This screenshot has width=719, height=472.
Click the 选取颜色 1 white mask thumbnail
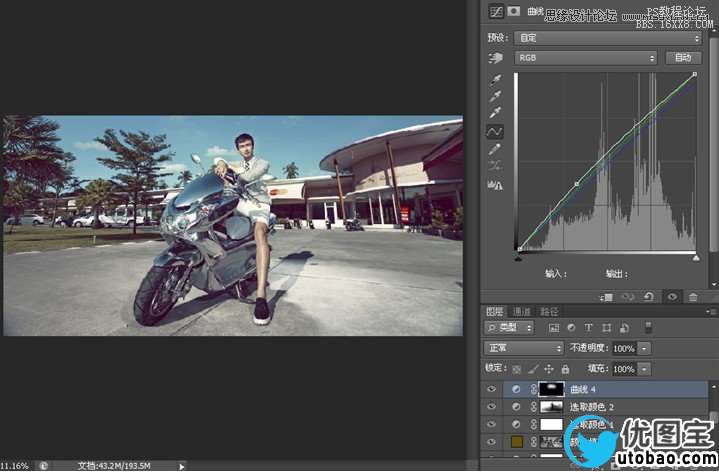[552, 424]
